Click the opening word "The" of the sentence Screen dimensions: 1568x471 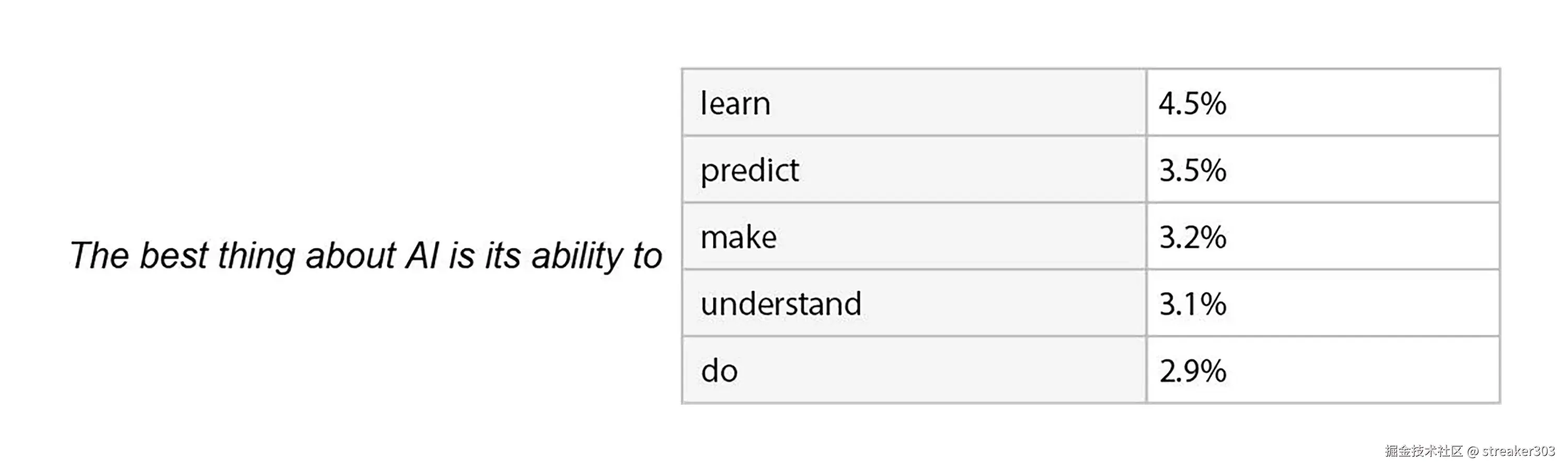(99, 255)
